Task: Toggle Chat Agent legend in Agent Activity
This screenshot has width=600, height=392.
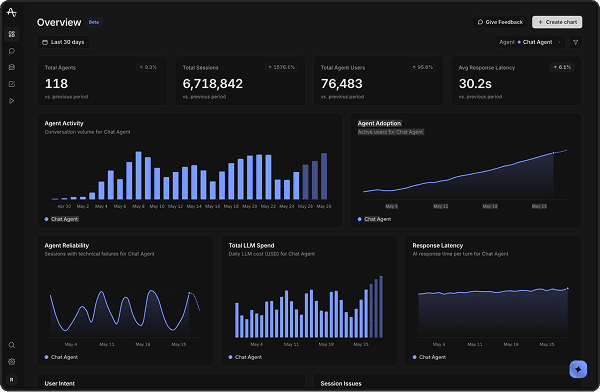Action: 61,219
